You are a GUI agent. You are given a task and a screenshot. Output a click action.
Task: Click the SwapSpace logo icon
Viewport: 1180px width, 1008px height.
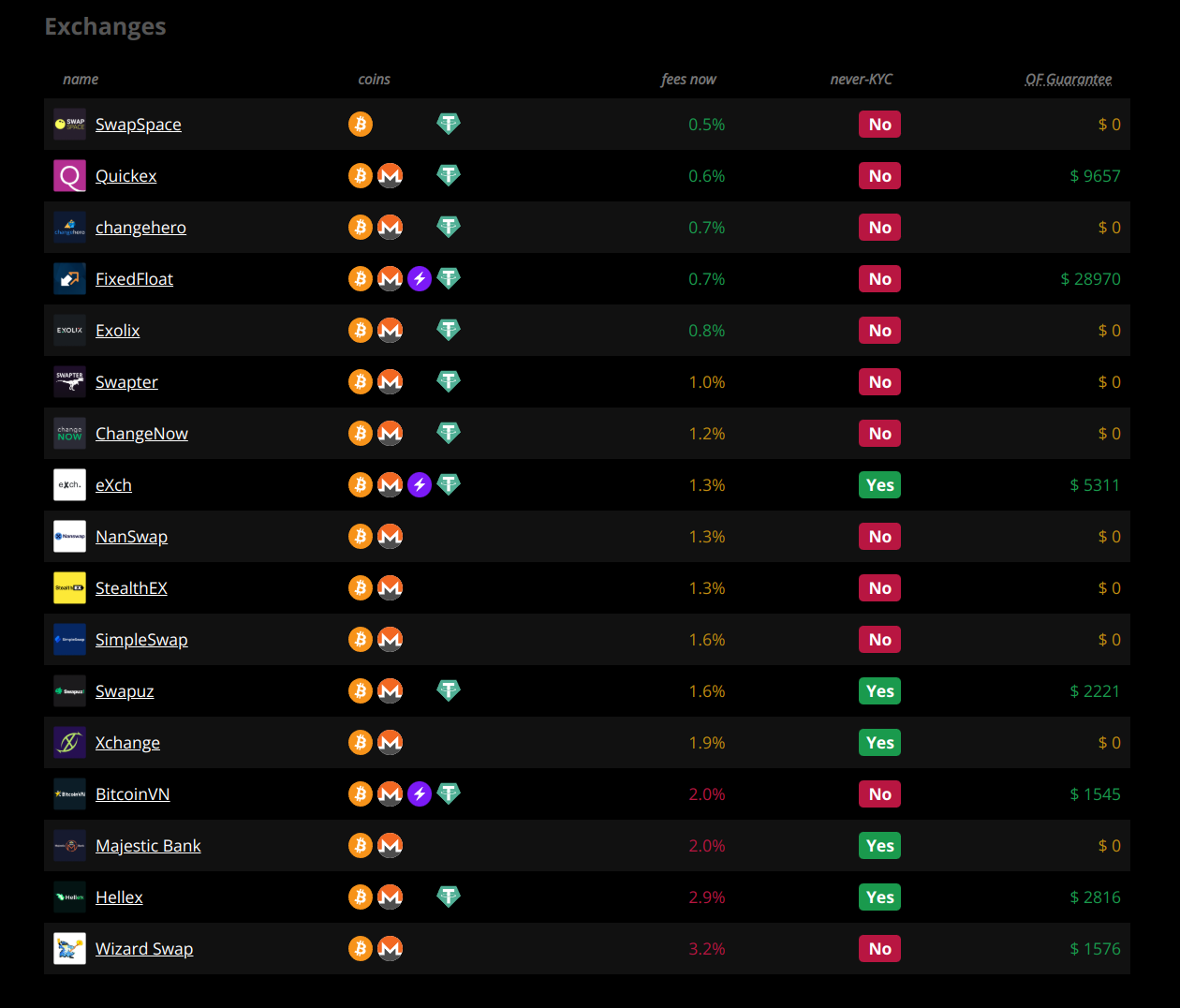(x=69, y=125)
